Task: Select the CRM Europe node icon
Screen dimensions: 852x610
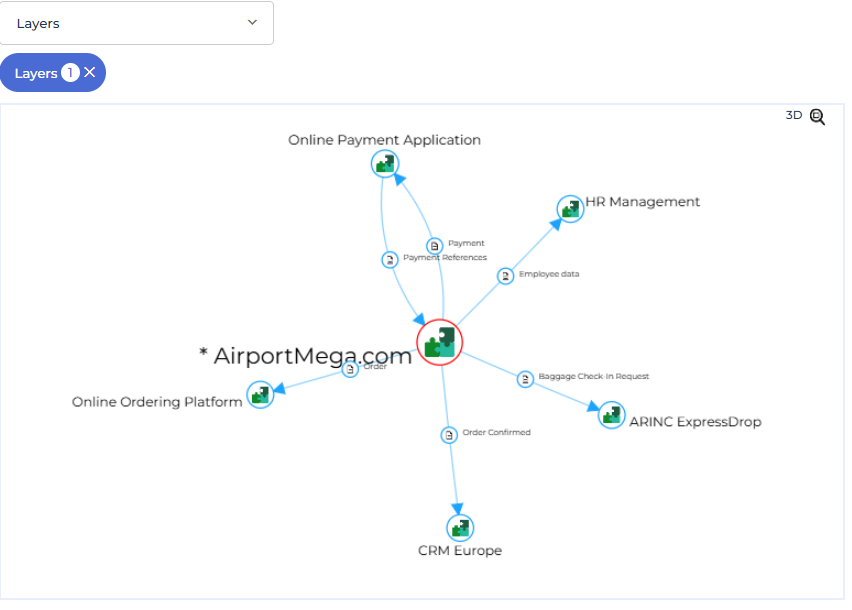Action: [460, 528]
